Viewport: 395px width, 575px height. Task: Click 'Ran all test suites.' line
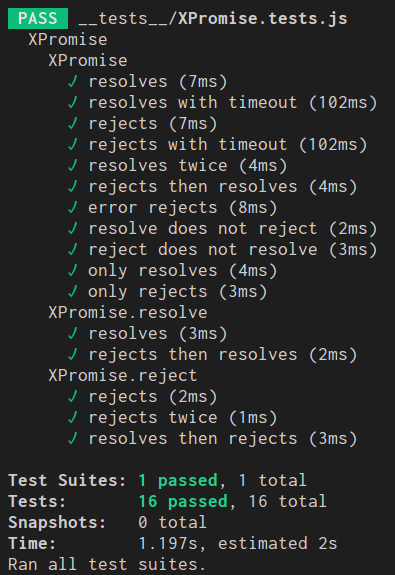(x=107, y=564)
